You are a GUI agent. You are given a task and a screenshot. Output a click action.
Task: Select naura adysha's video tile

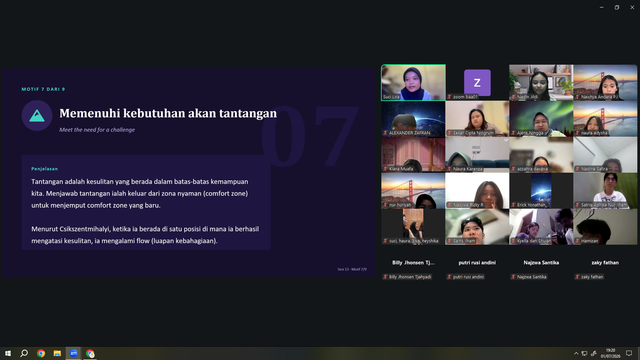[605, 119]
